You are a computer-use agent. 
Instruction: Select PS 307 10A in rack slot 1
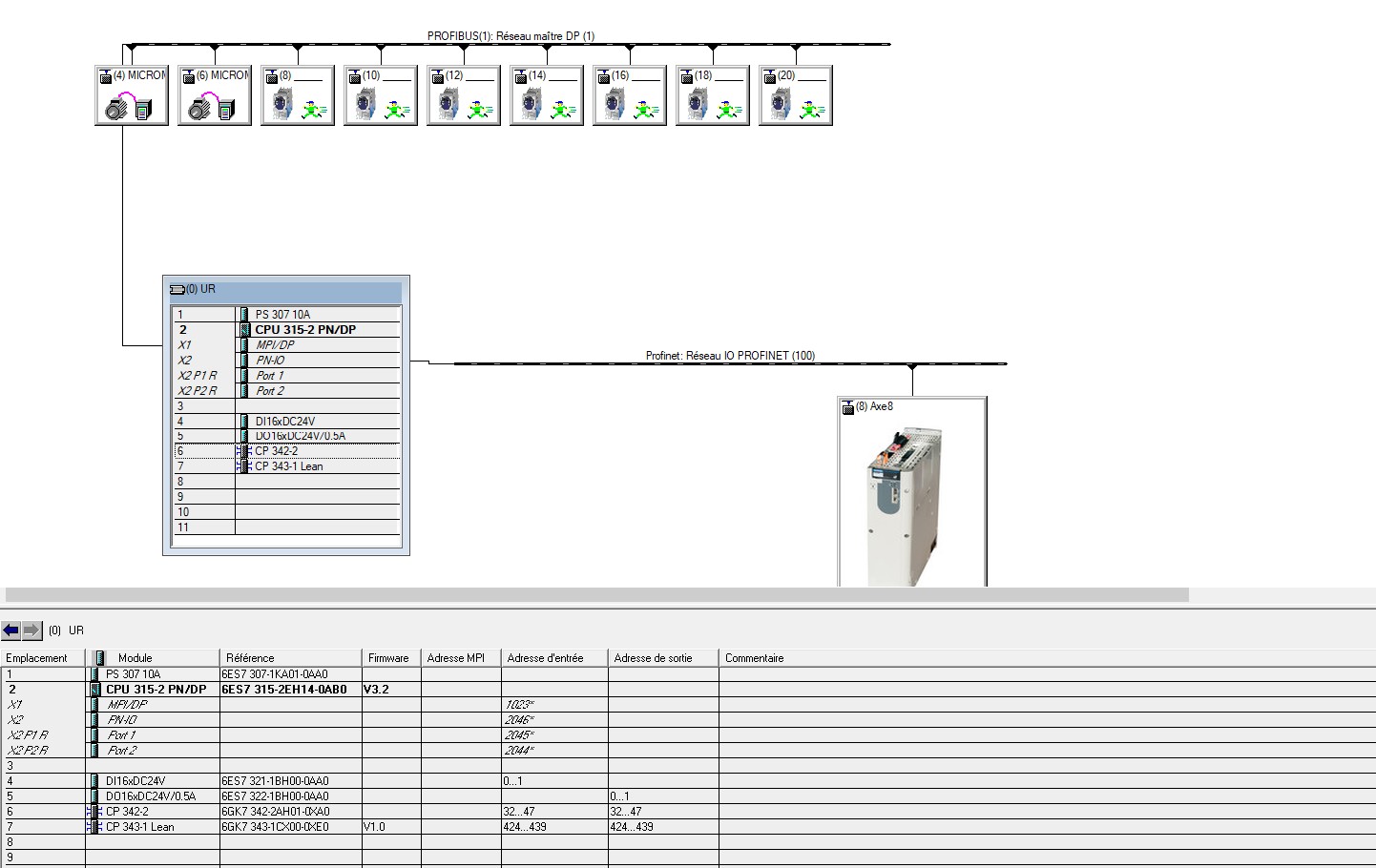point(282,315)
